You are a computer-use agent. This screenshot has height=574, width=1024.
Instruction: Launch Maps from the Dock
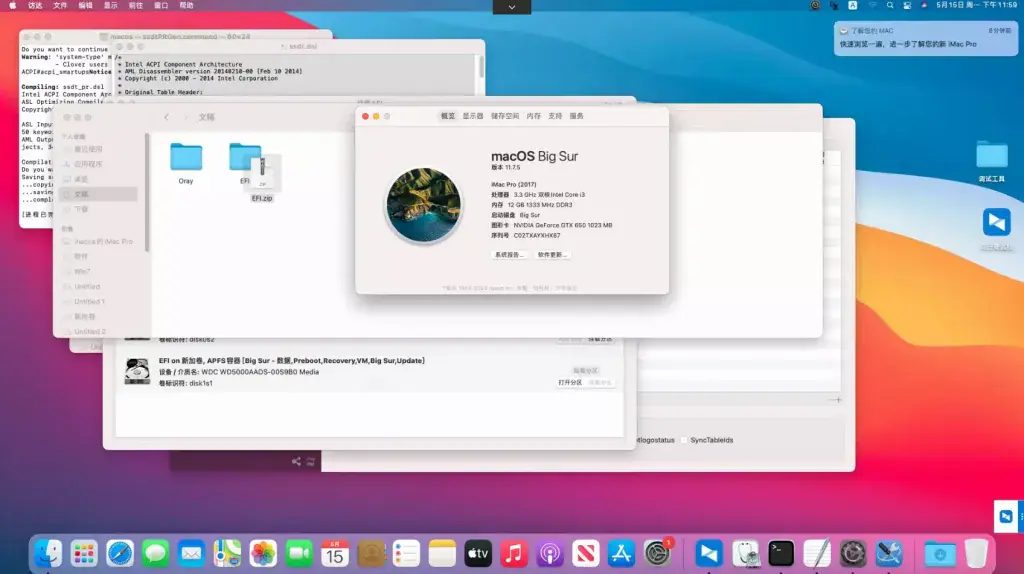(227, 554)
